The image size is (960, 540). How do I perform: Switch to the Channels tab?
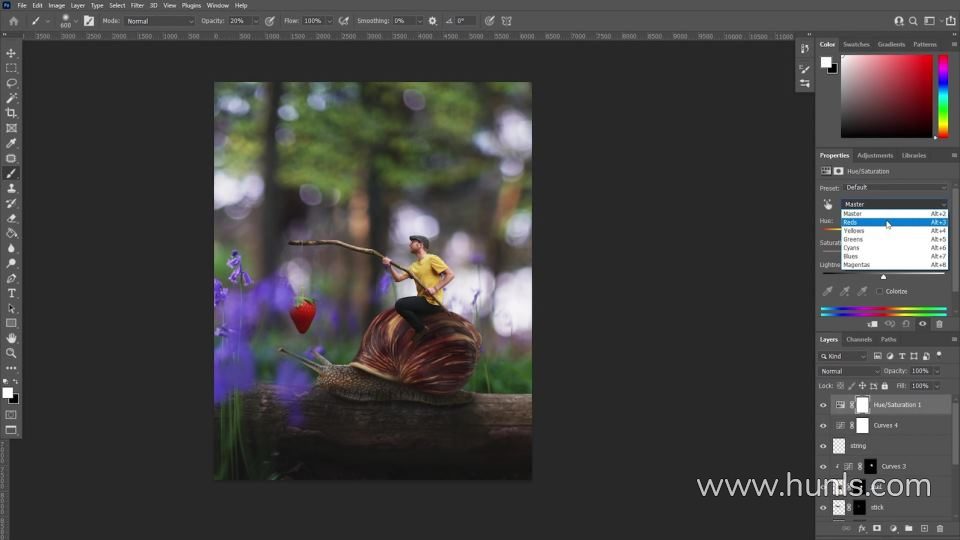pos(859,339)
